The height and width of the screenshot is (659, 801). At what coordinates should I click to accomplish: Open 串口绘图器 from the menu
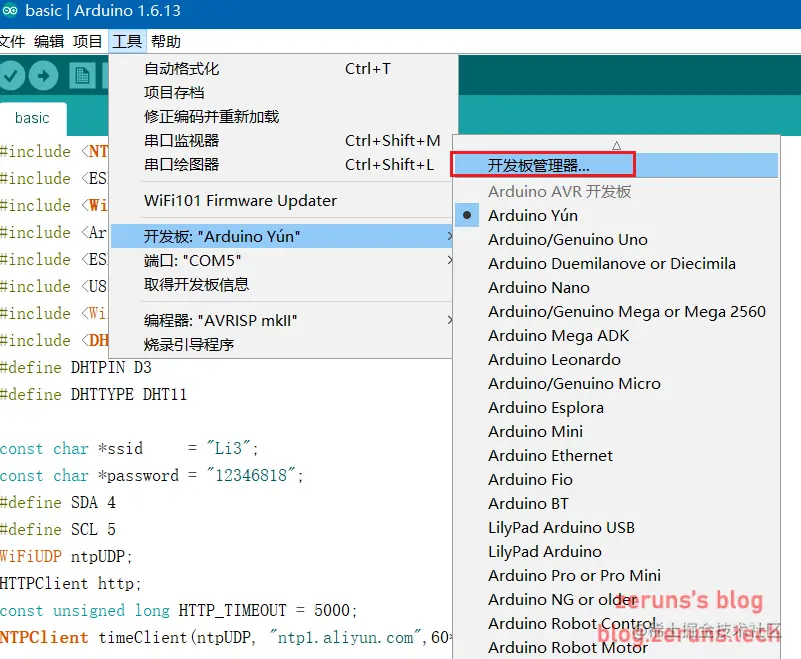point(281,164)
